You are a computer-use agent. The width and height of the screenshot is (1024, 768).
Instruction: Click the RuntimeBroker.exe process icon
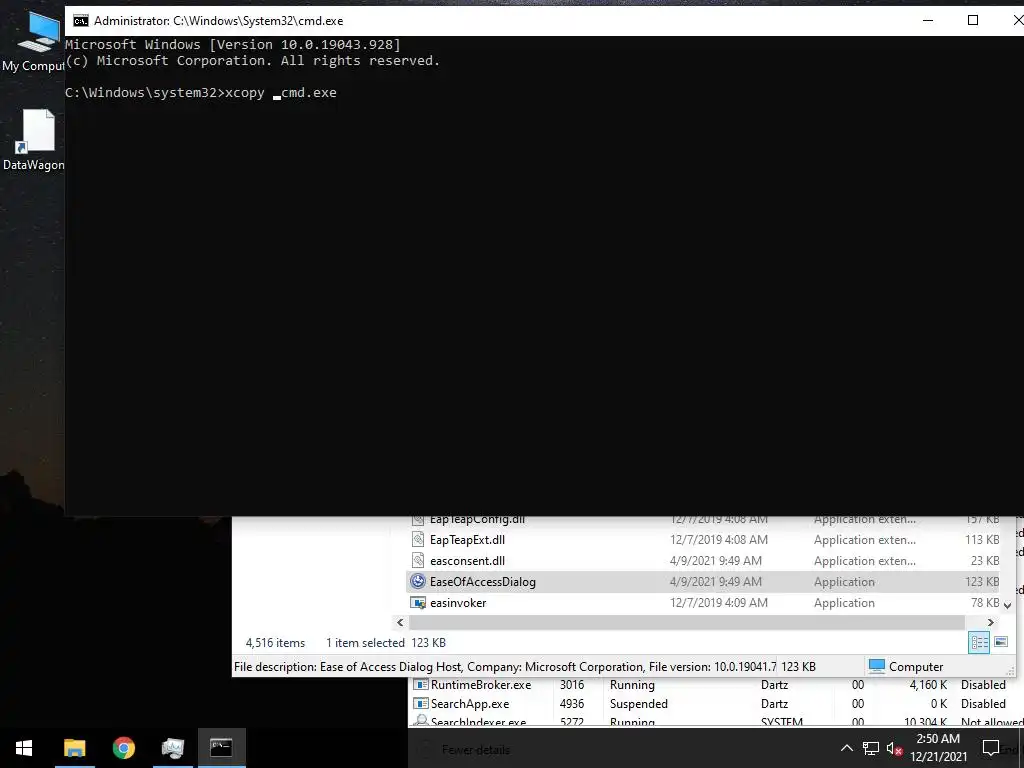tap(421, 684)
